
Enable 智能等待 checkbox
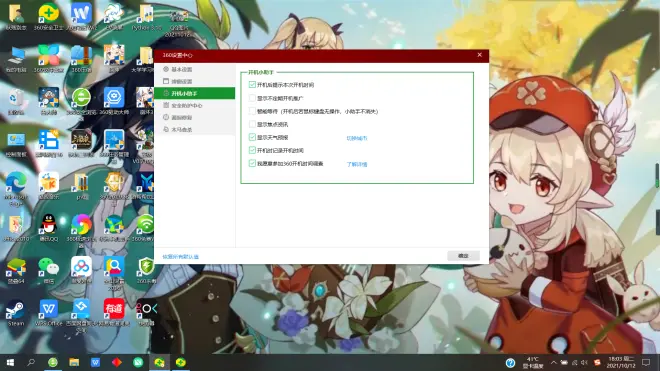pos(252,111)
